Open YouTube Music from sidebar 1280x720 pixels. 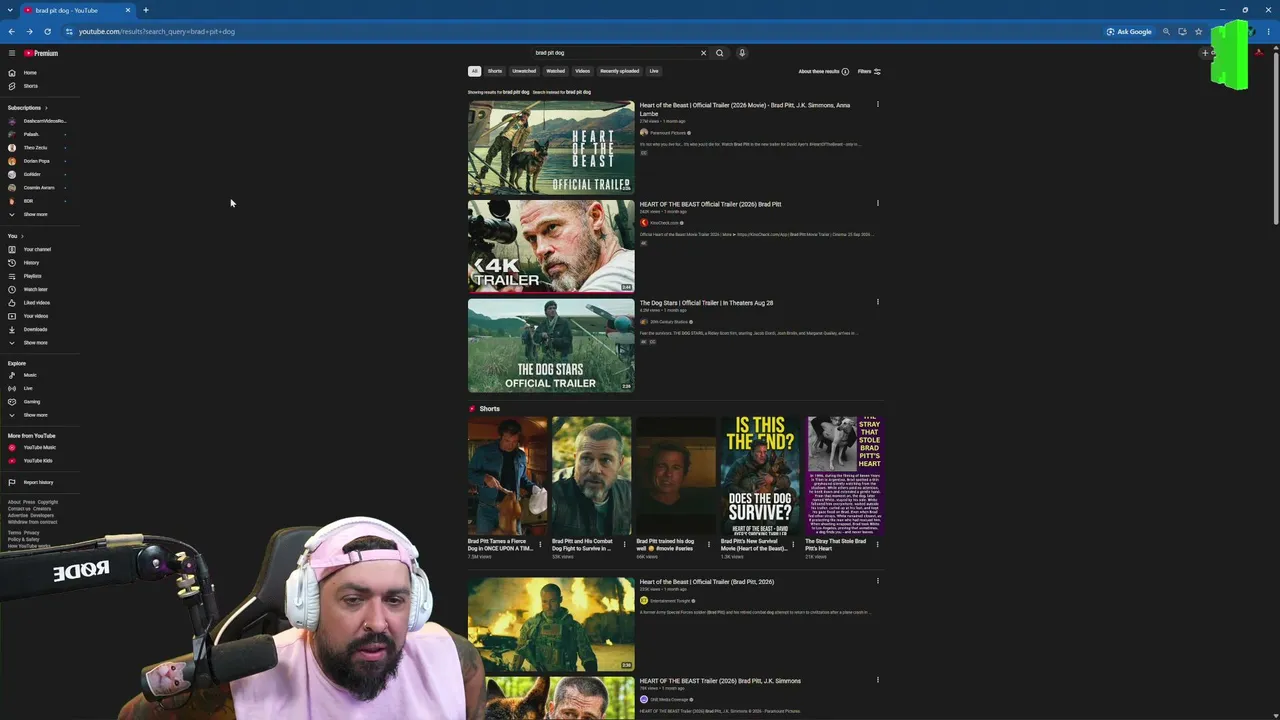[x=39, y=447]
